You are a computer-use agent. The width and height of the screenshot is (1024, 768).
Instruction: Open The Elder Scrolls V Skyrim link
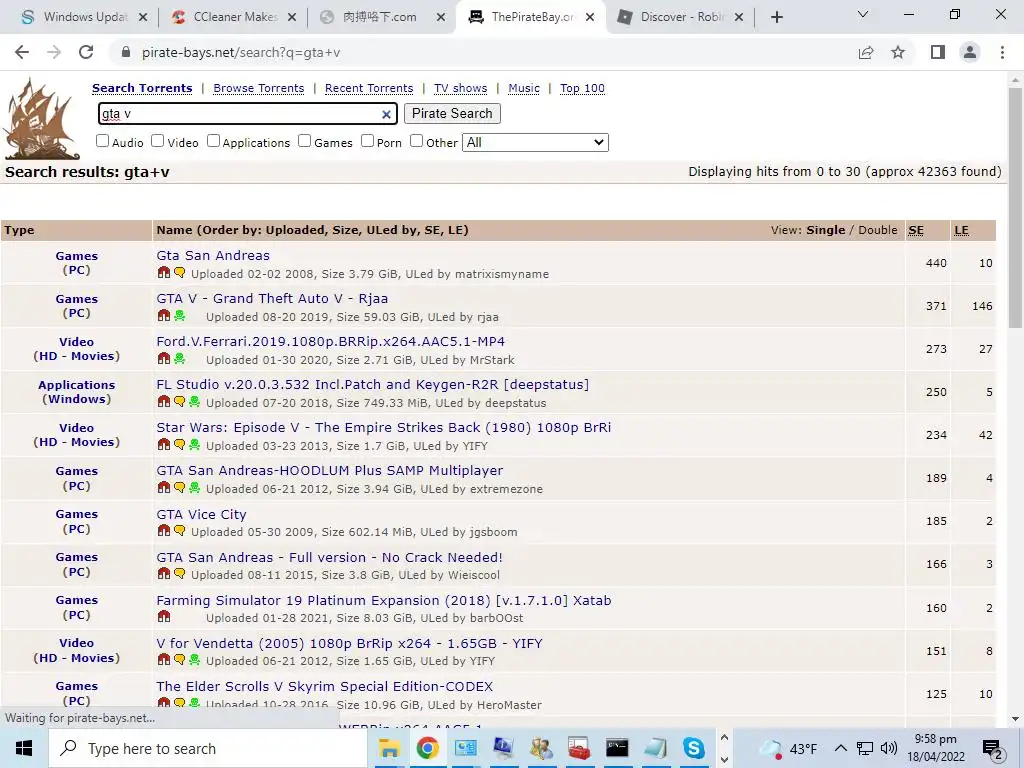click(325, 686)
